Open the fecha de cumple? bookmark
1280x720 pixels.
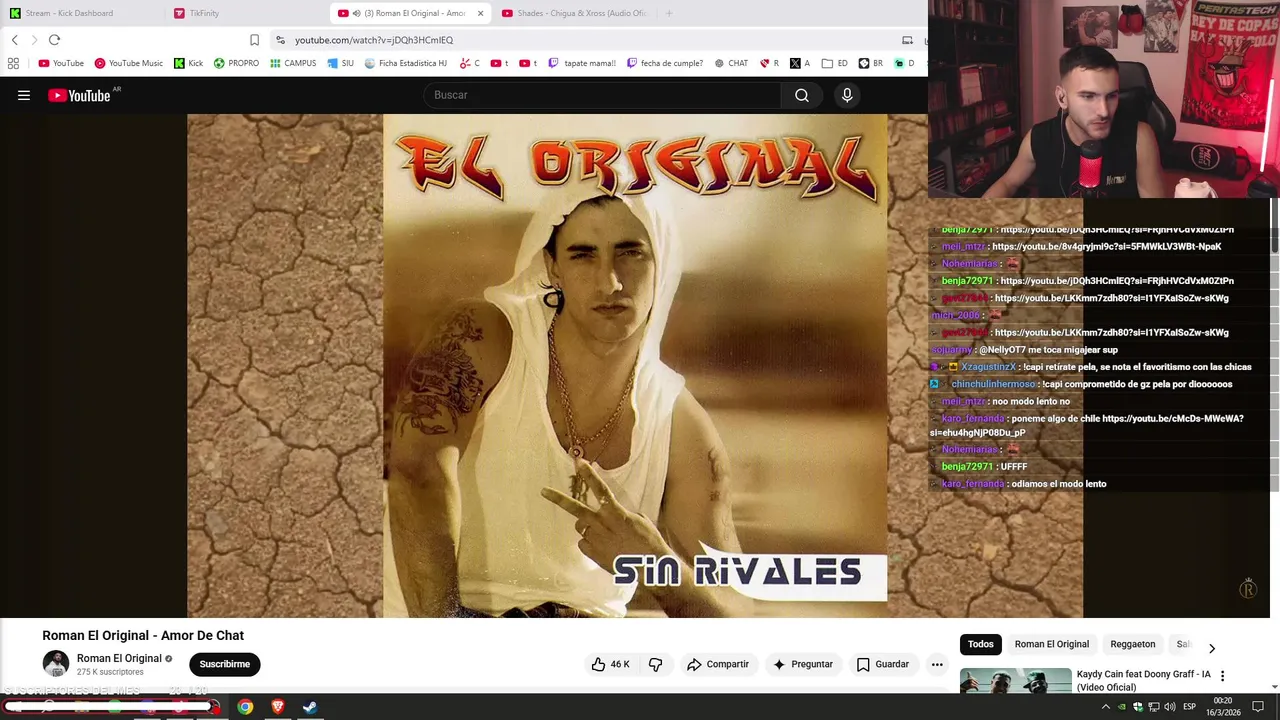click(665, 63)
